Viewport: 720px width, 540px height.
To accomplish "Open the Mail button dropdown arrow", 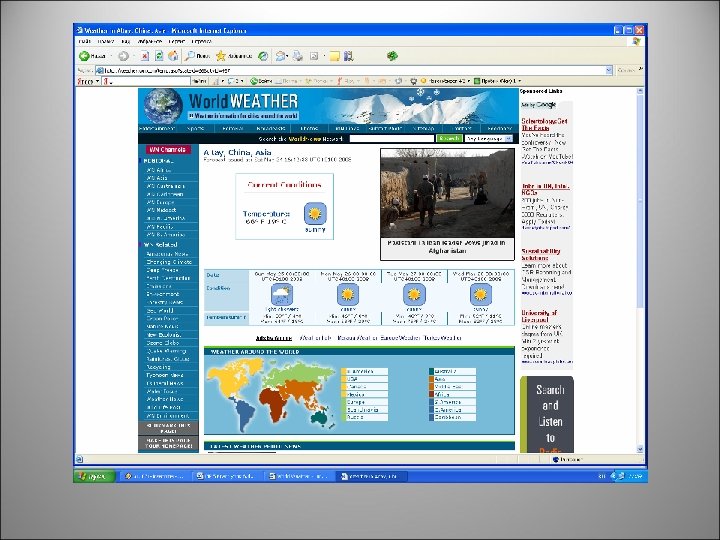I will tap(287, 56).
